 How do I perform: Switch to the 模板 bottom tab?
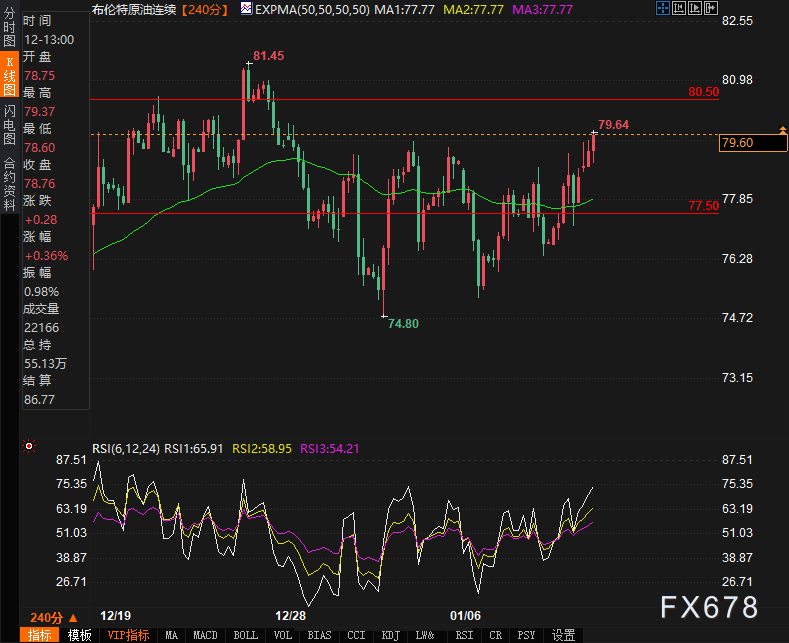tap(80, 635)
